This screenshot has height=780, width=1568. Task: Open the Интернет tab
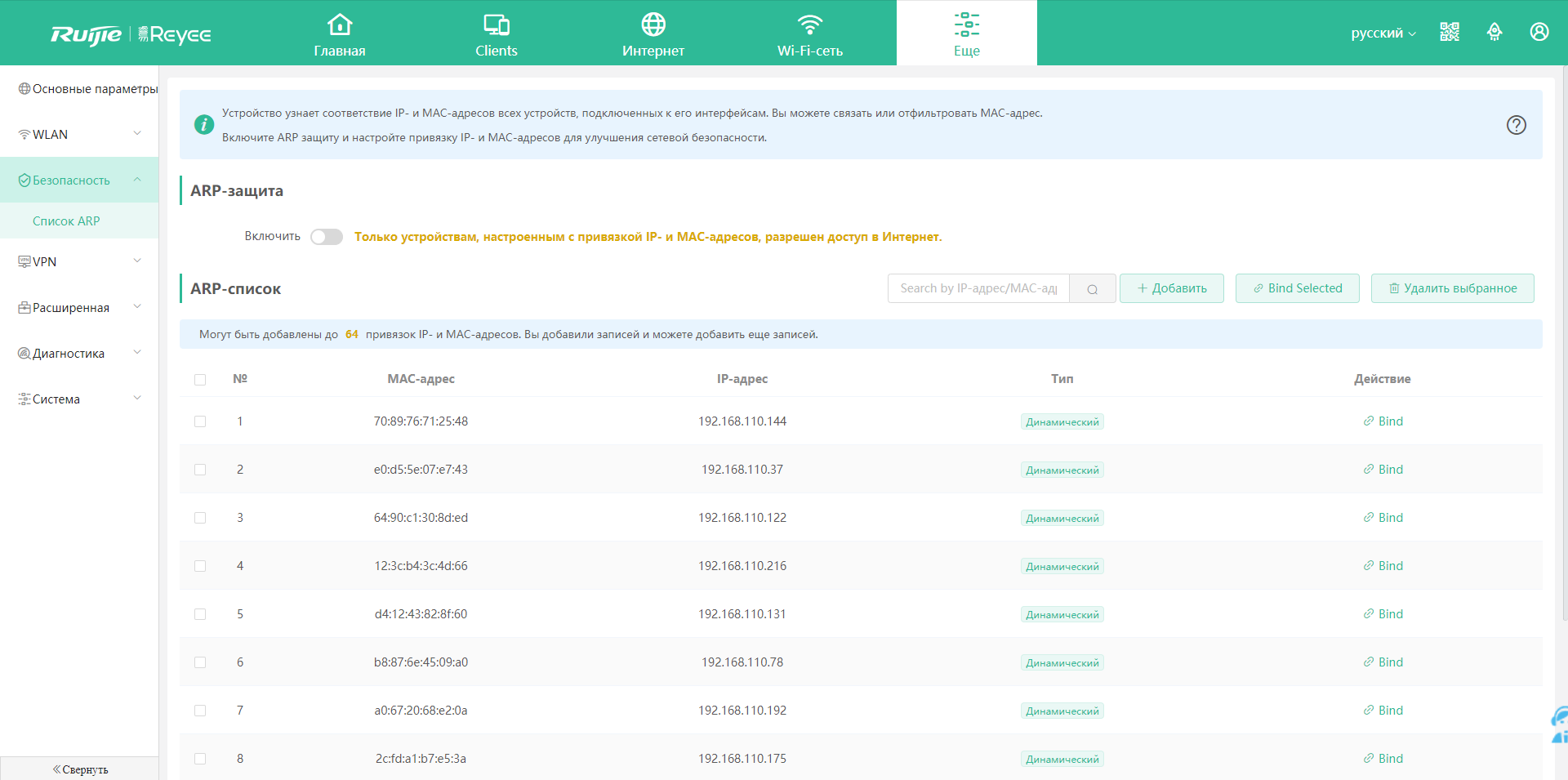point(653,34)
